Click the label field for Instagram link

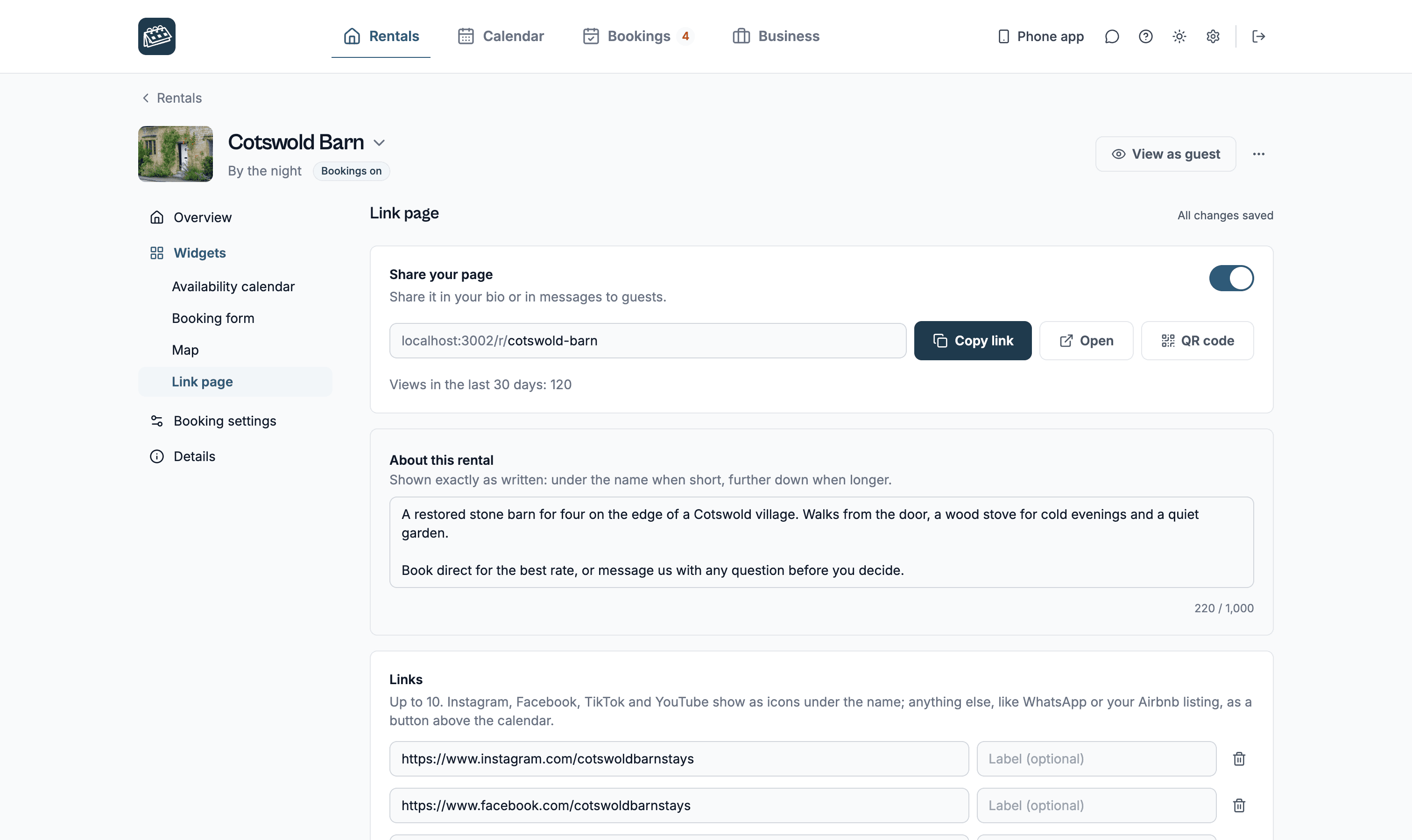(x=1096, y=758)
